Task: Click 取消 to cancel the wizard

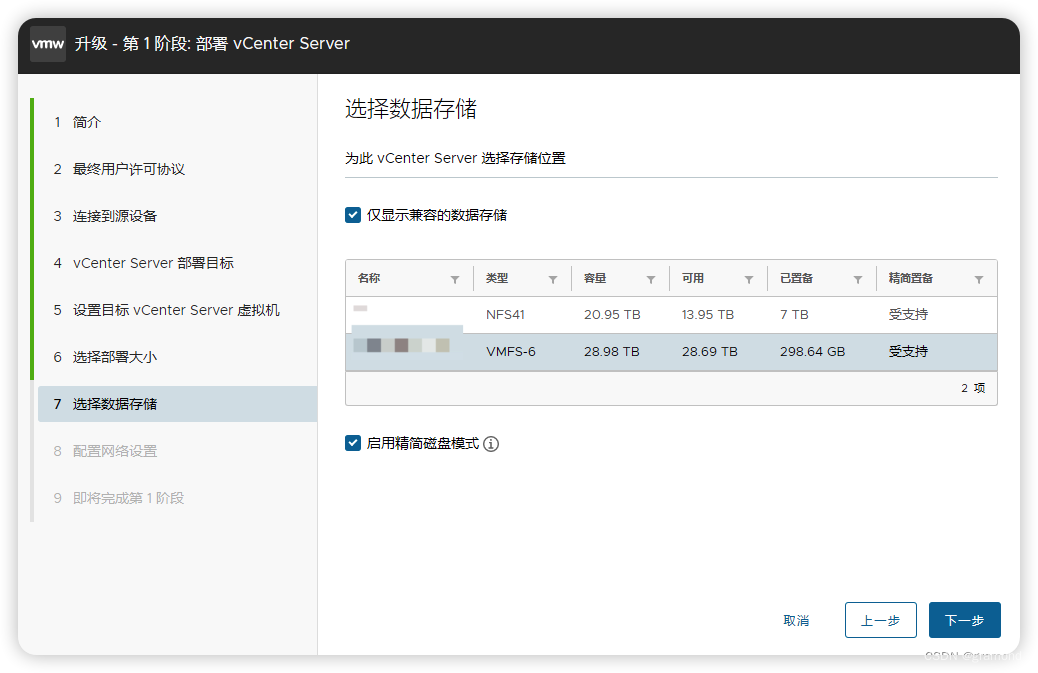Action: coord(796,620)
